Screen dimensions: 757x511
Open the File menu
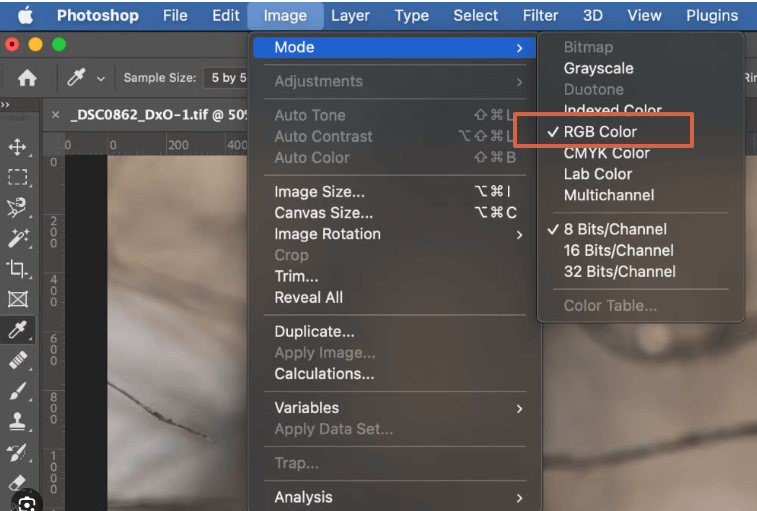[x=175, y=15]
